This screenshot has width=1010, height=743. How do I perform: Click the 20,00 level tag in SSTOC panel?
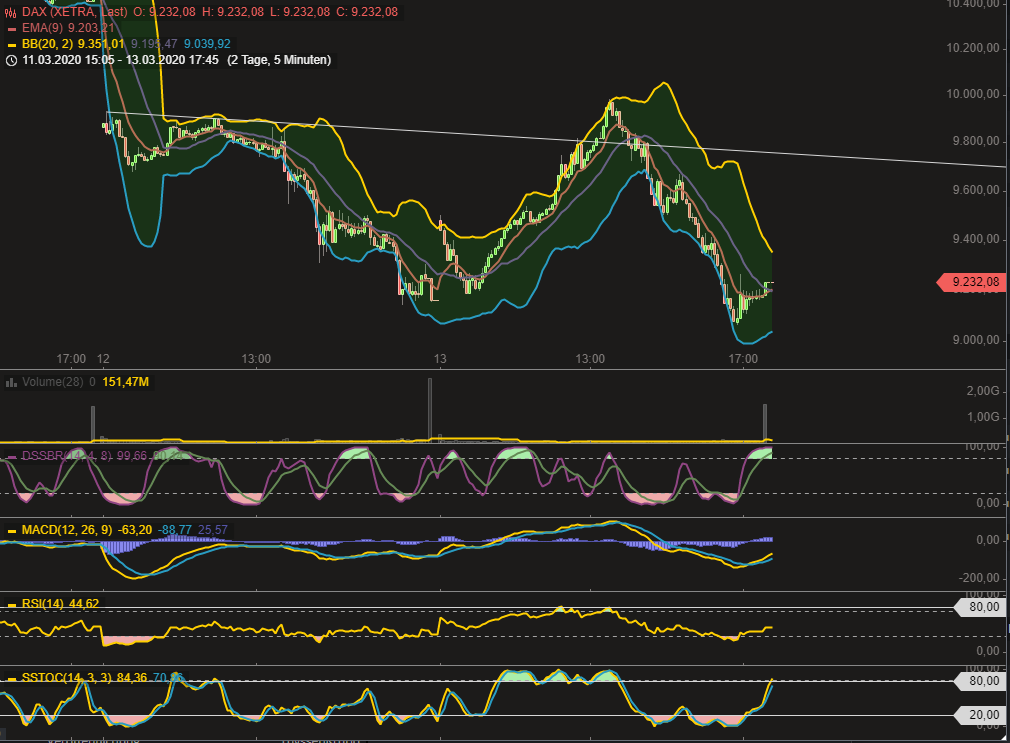click(x=980, y=715)
